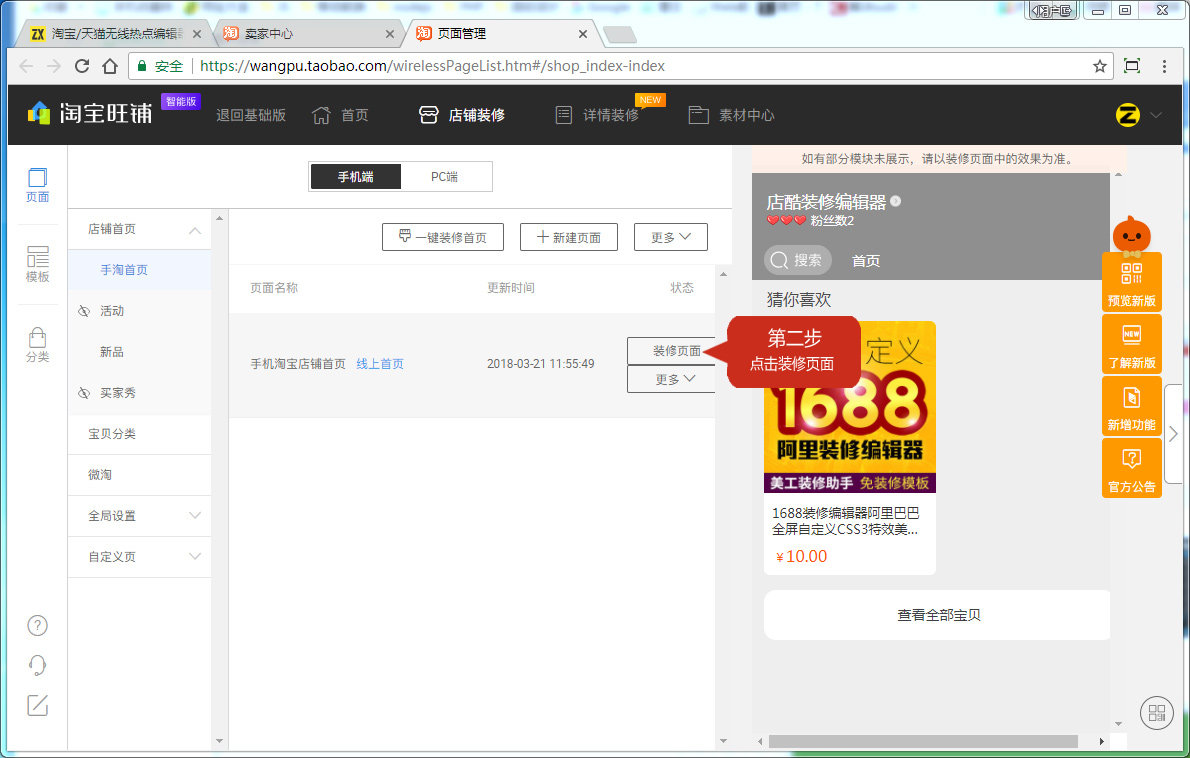Image resolution: width=1190 pixels, height=758 pixels.
Task: Close the 页面管理 browser tab
Action: tap(583, 34)
